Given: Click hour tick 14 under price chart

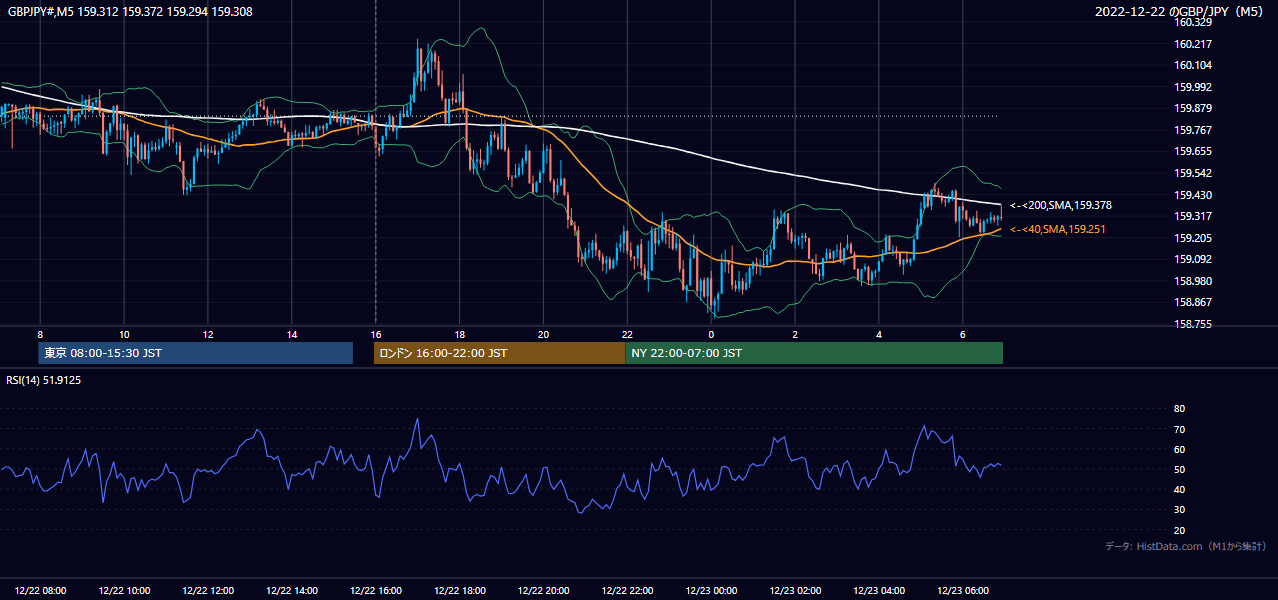Looking at the screenshot, I should [292, 334].
